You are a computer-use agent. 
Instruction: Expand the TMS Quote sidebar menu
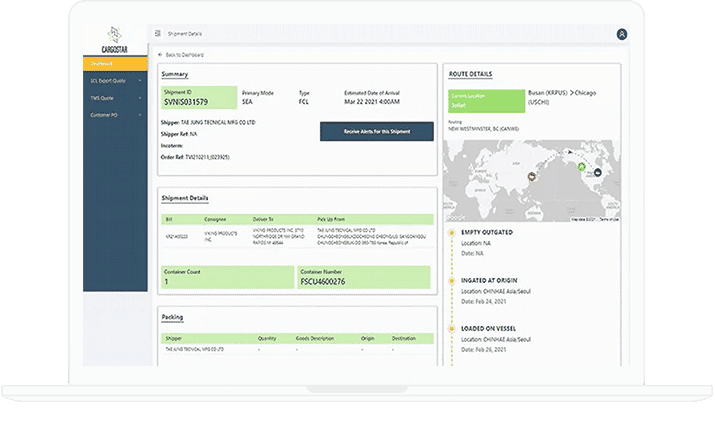(x=114, y=98)
